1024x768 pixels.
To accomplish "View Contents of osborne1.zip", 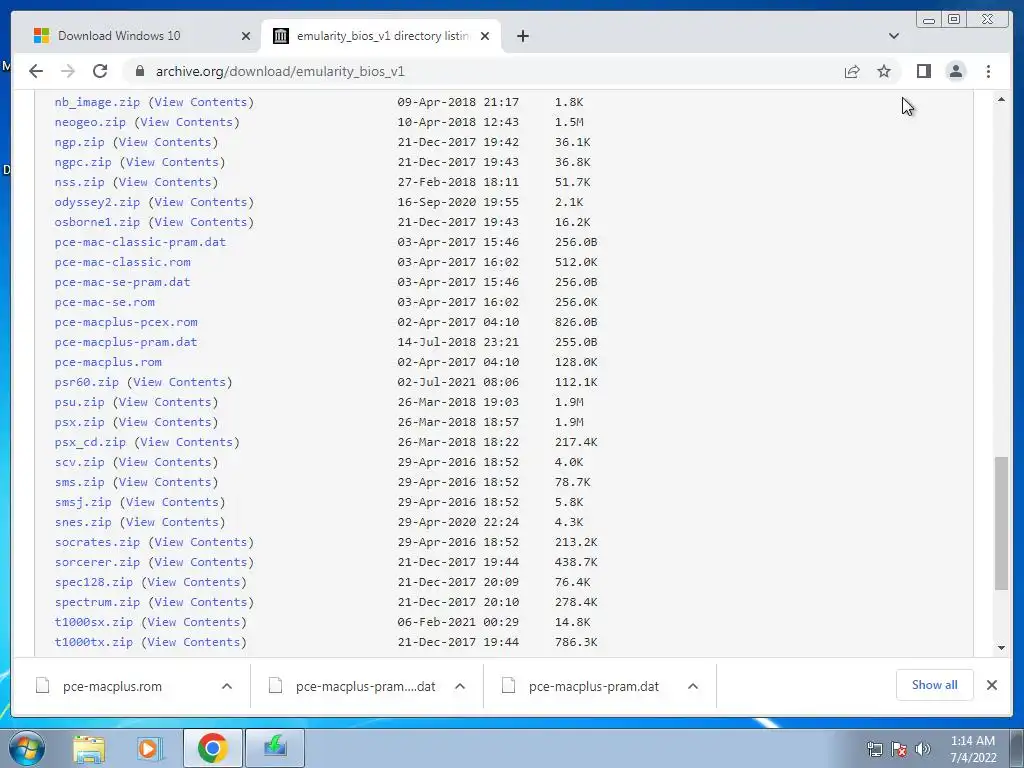I will tap(201, 222).
